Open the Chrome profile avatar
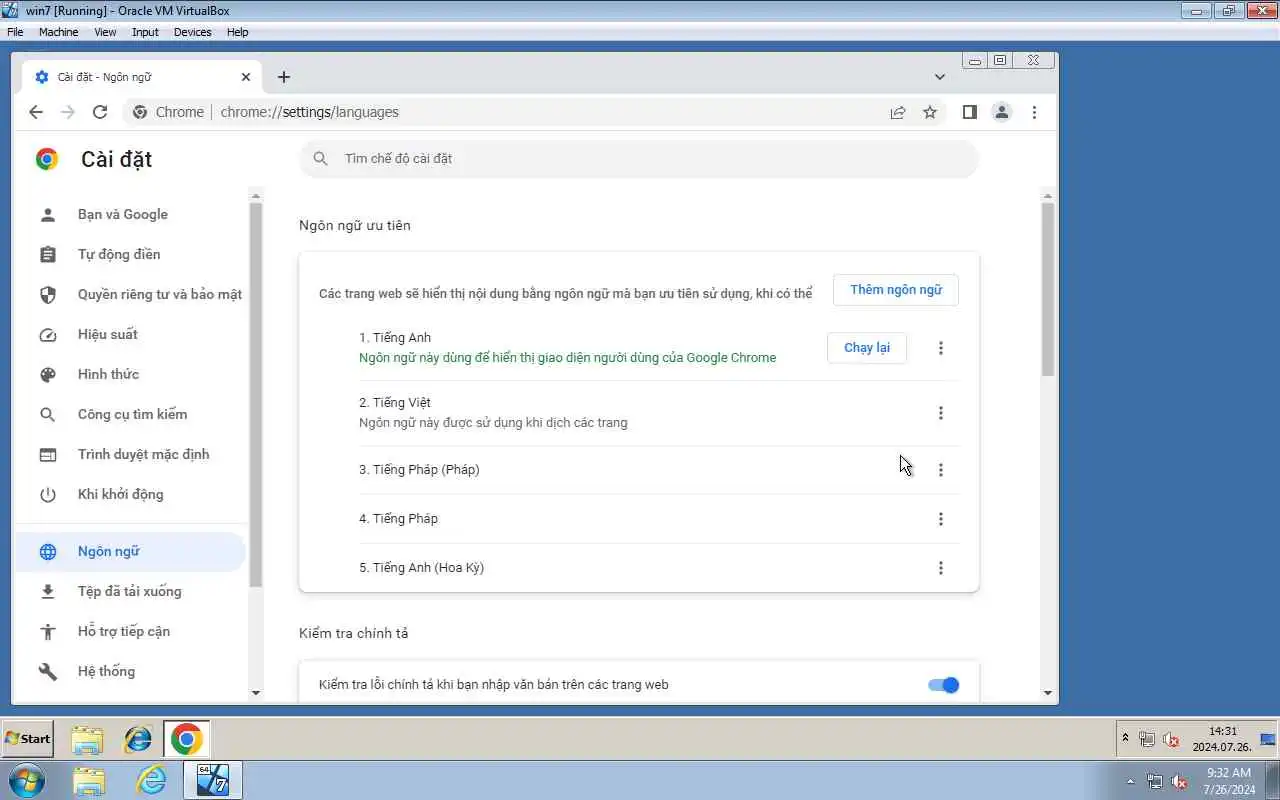This screenshot has height=800, width=1280. click(1001, 112)
